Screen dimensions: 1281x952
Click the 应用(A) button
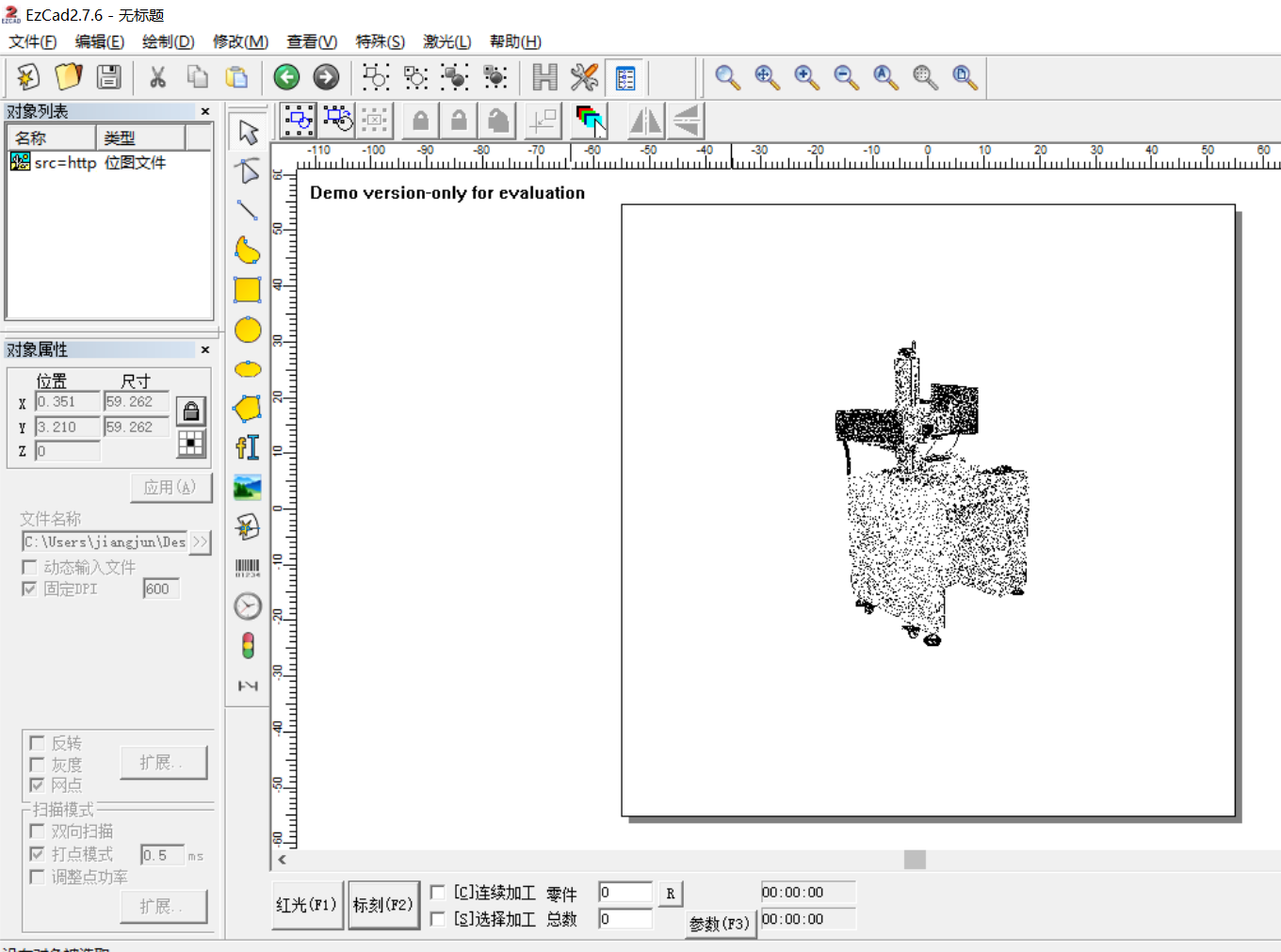170,487
